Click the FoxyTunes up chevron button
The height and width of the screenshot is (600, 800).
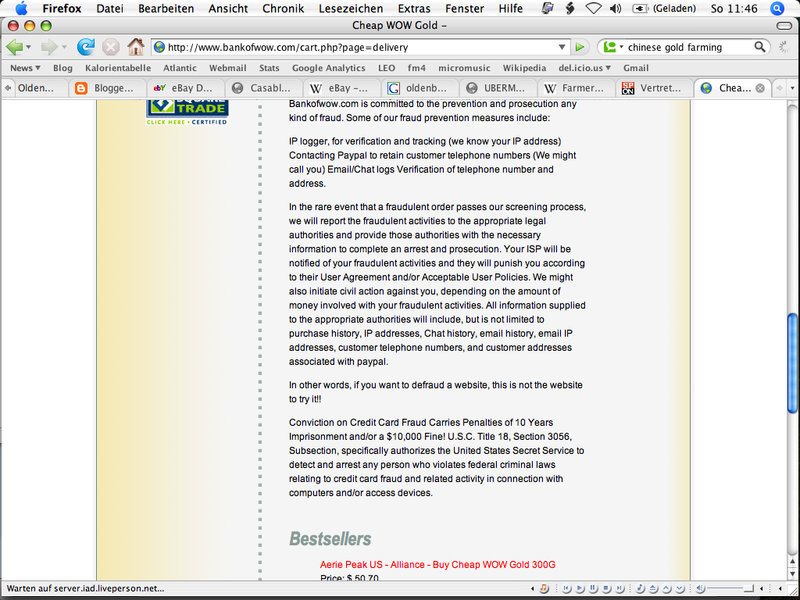point(666,588)
